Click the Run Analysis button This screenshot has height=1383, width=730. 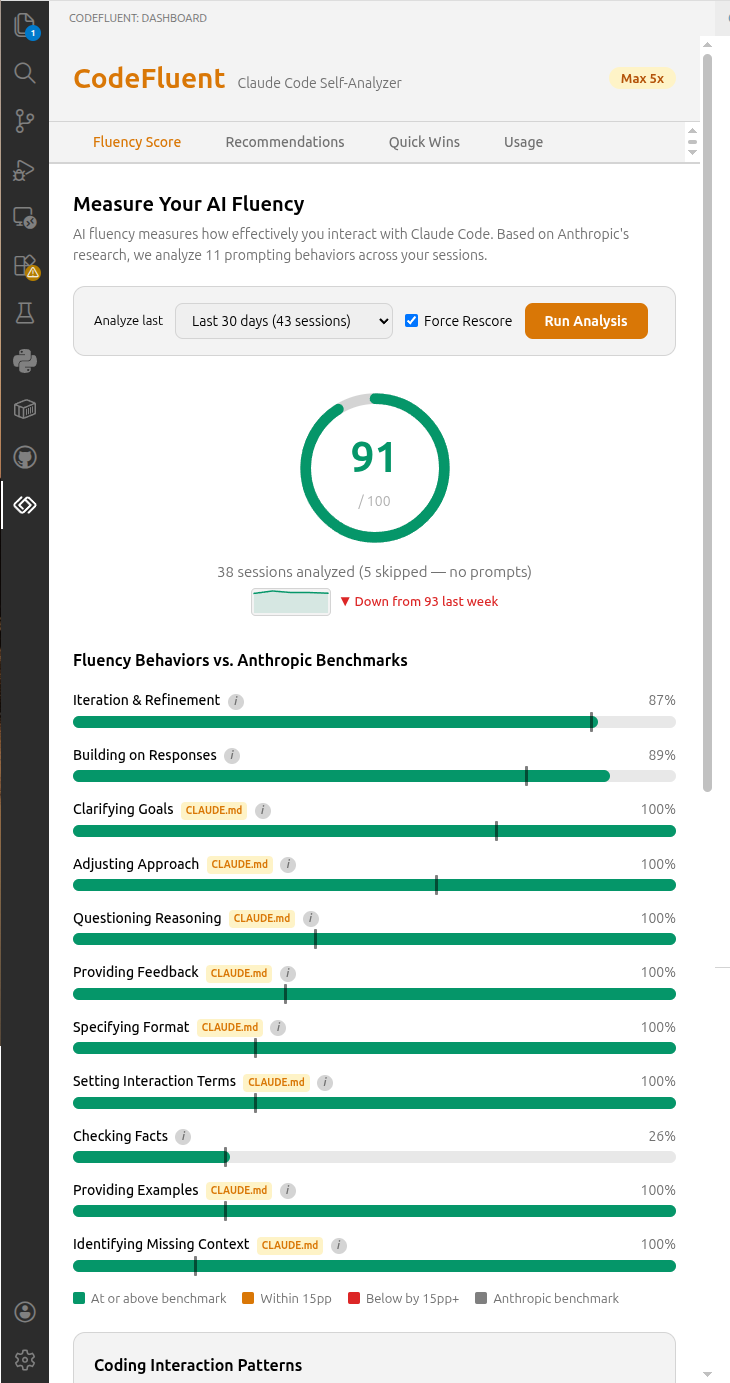click(586, 320)
